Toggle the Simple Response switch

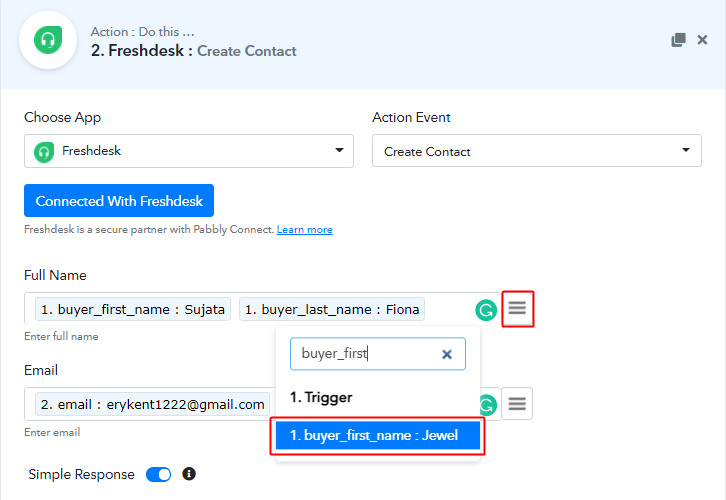click(x=158, y=475)
